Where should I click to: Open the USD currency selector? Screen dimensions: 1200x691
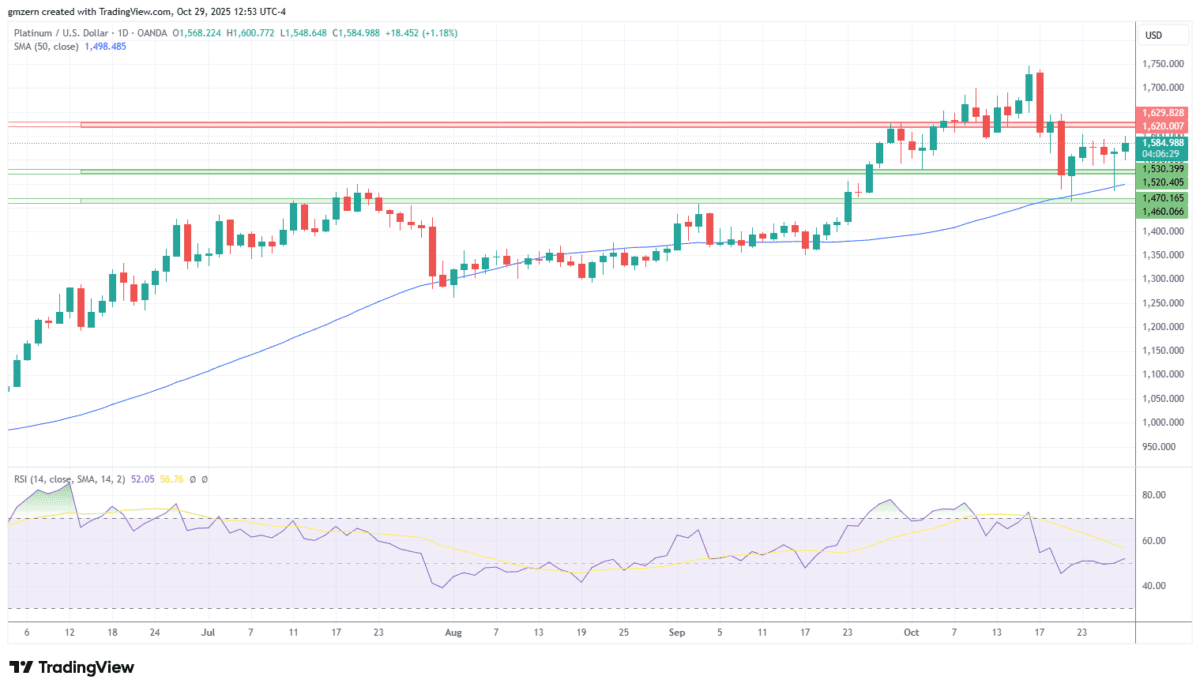coord(1153,36)
